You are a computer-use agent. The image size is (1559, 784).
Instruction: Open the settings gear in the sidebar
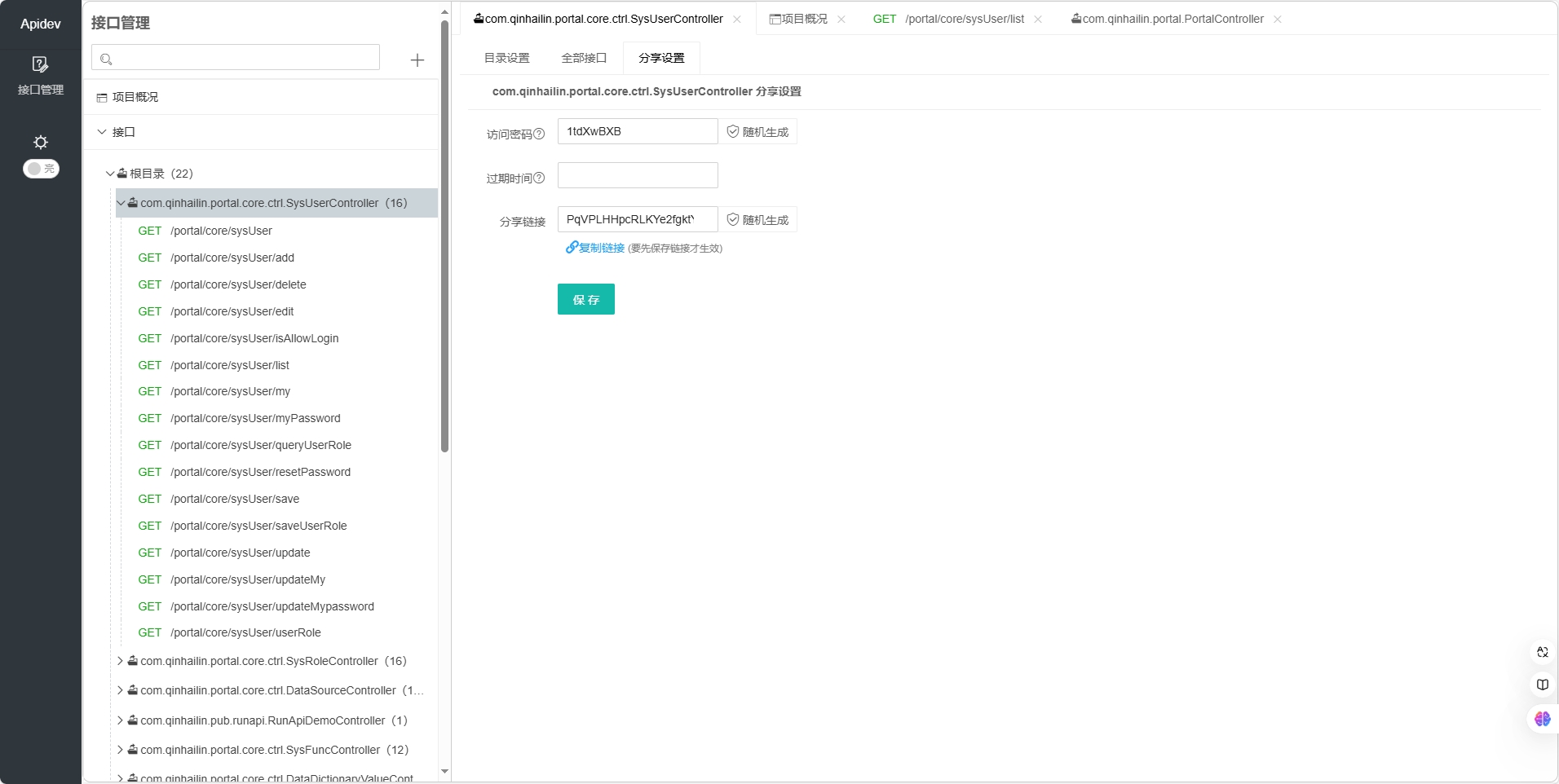coord(39,142)
